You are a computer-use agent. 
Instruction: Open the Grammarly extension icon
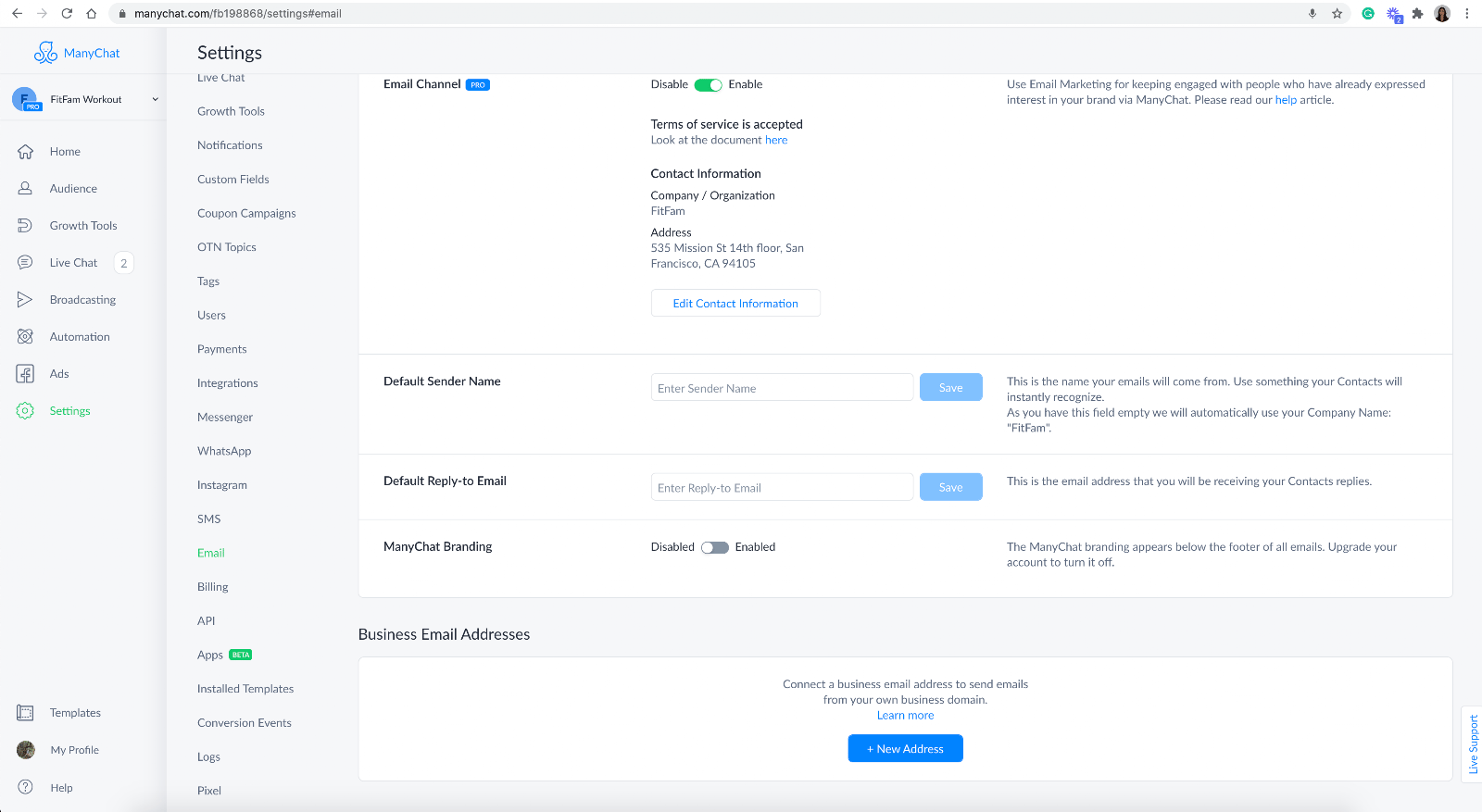[x=1368, y=14]
